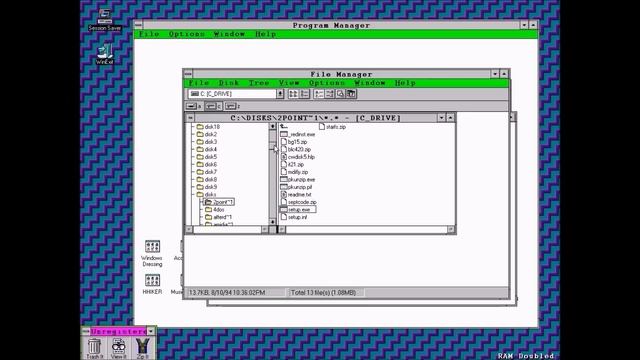This screenshot has width=640, height=360.
Task: Click the Zip It zipper icon
Action: pos(142,348)
